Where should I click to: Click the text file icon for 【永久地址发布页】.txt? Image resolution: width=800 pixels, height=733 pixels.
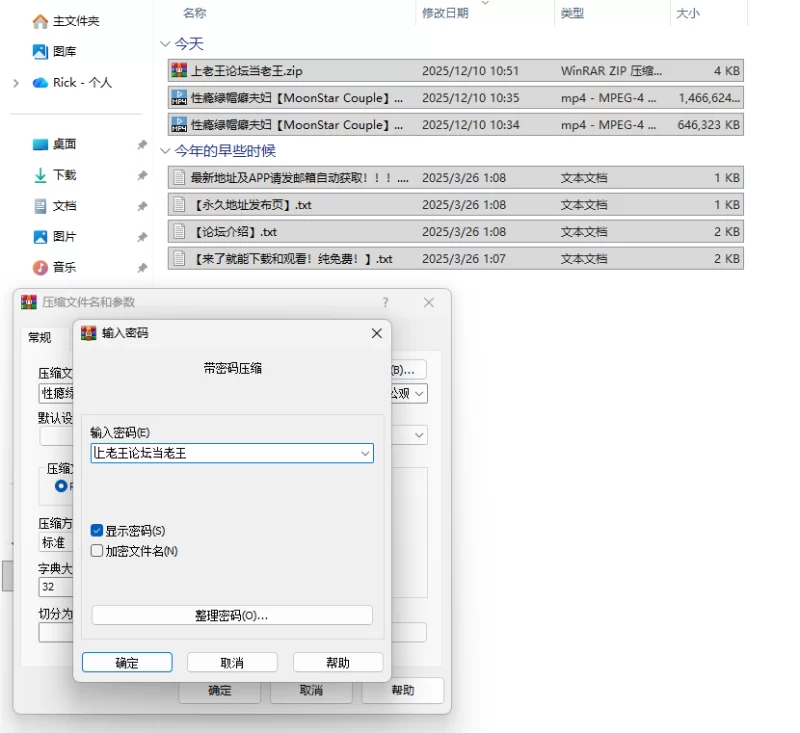click(179, 205)
